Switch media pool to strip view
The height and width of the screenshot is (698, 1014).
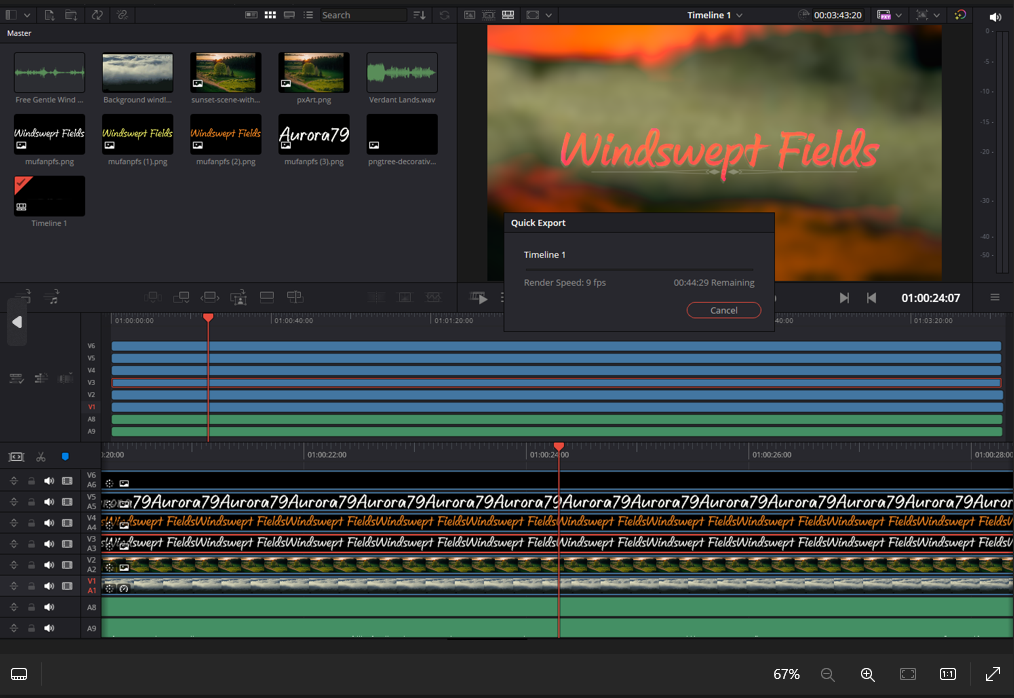coord(289,15)
